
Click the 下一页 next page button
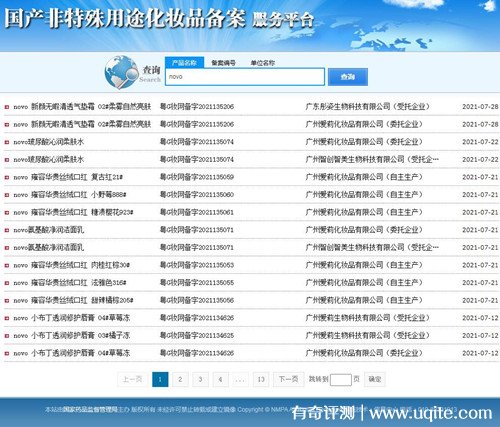coord(288,379)
